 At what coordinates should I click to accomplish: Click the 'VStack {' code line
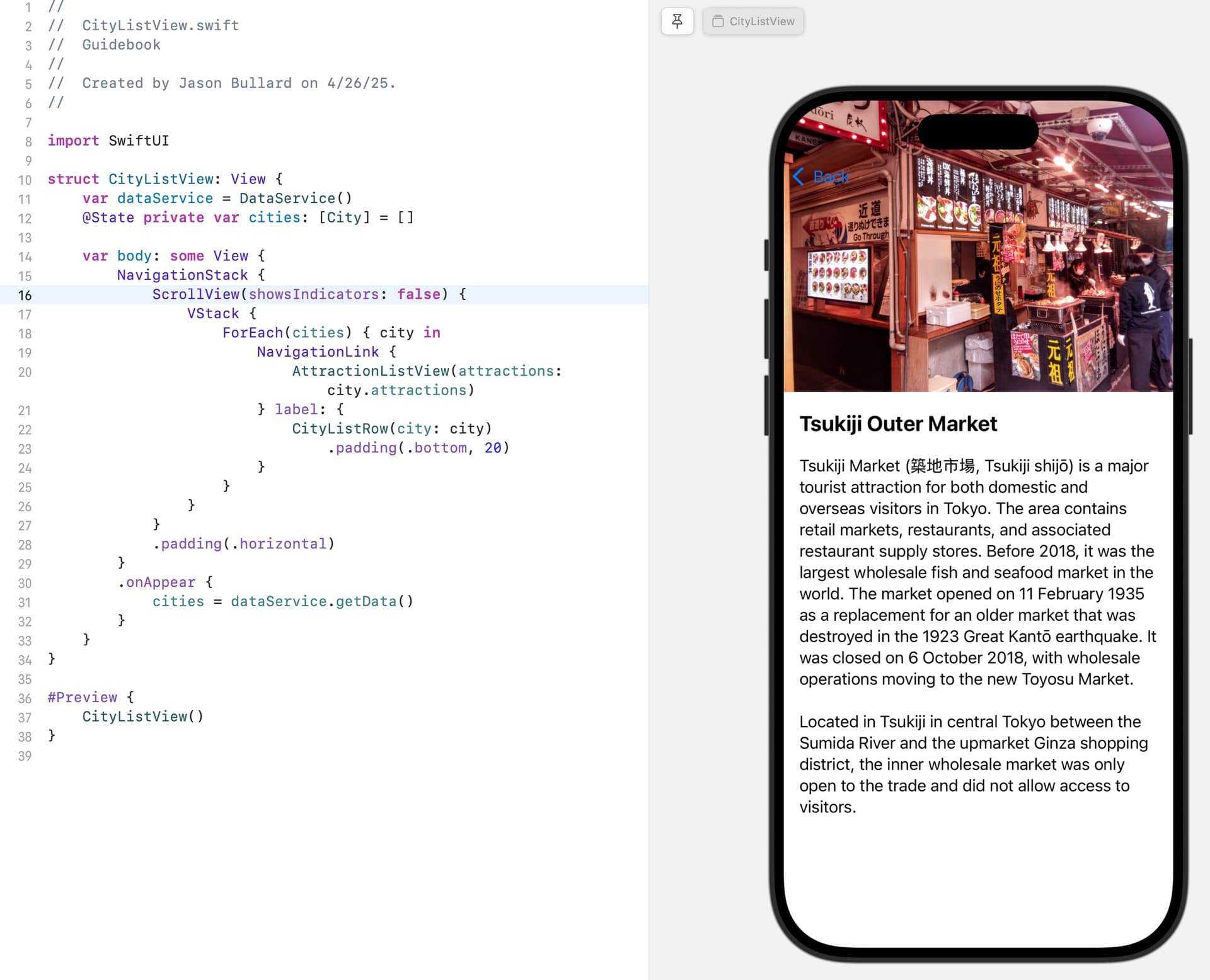(x=222, y=313)
